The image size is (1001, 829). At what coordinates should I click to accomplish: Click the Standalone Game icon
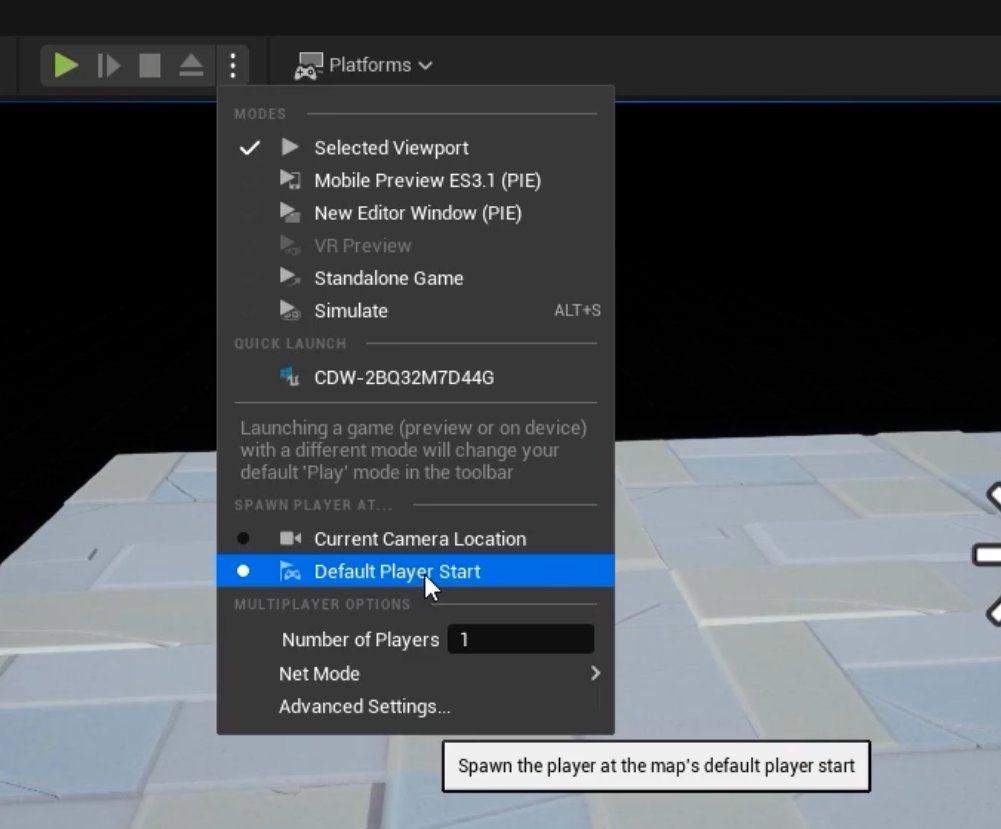(290, 277)
